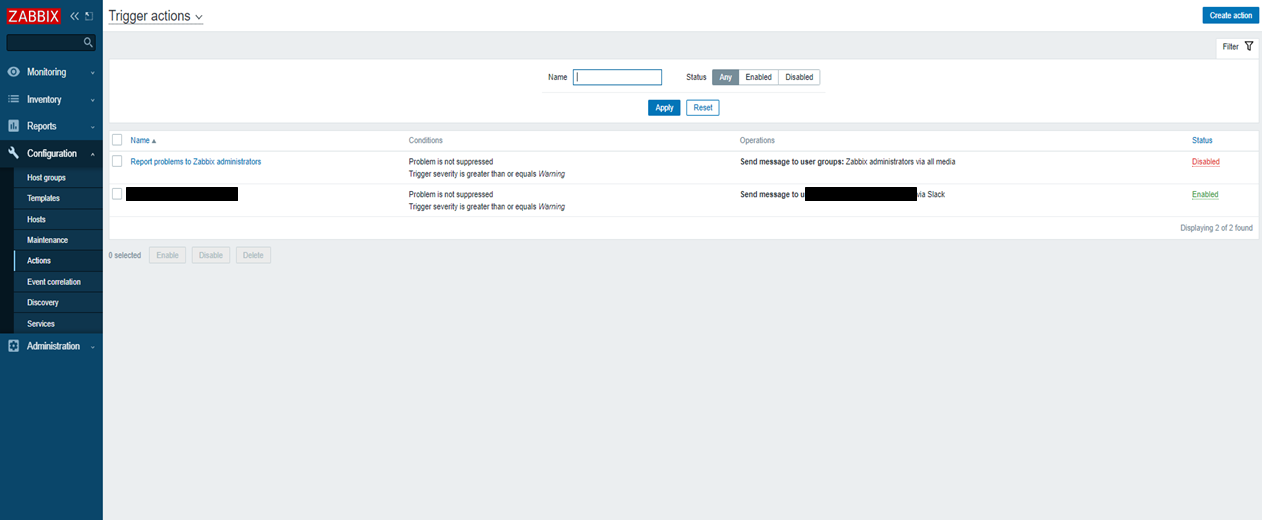Set Status filter to Disabled
Image resolution: width=1262 pixels, height=520 pixels.
coord(799,77)
